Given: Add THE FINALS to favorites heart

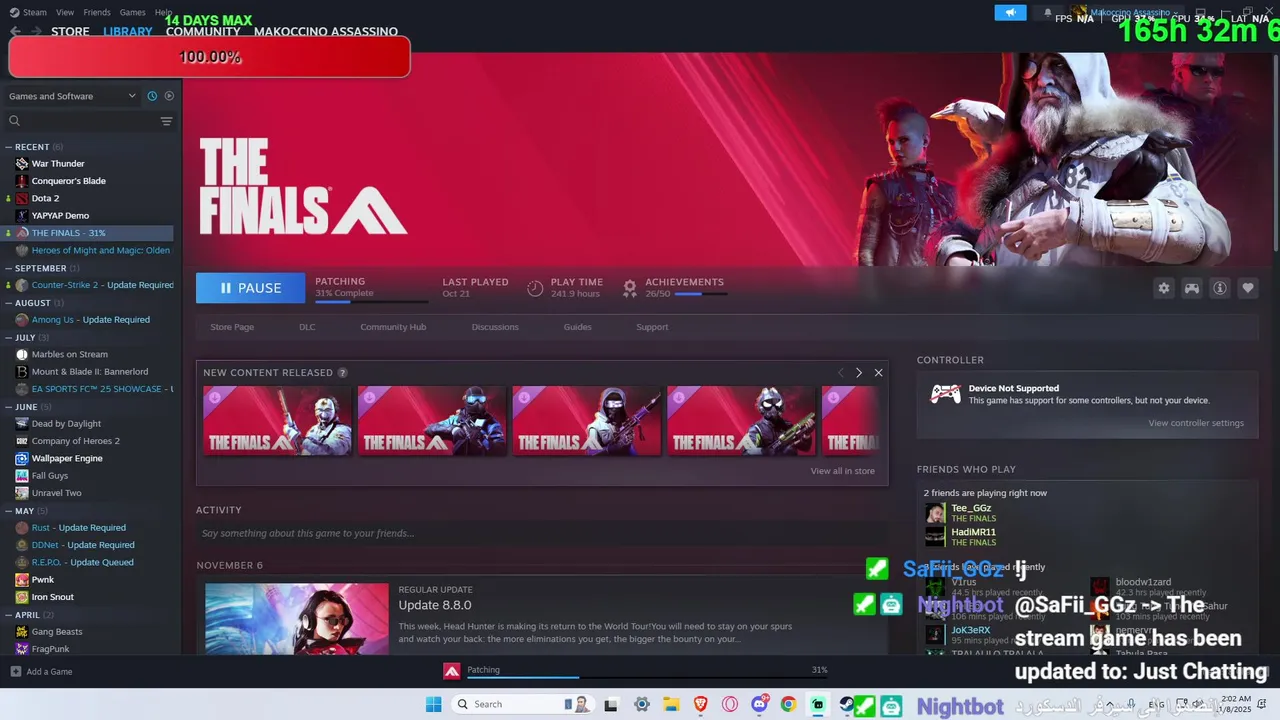Looking at the screenshot, I should [1248, 288].
